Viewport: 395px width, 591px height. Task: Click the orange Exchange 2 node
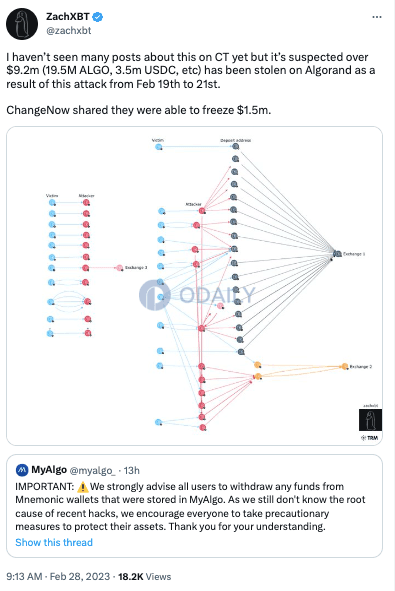tap(344, 366)
